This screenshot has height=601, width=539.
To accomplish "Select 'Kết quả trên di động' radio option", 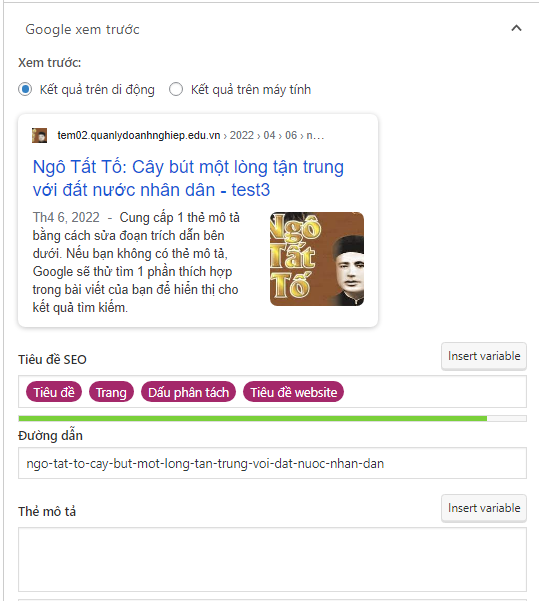I will pos(25,89).
